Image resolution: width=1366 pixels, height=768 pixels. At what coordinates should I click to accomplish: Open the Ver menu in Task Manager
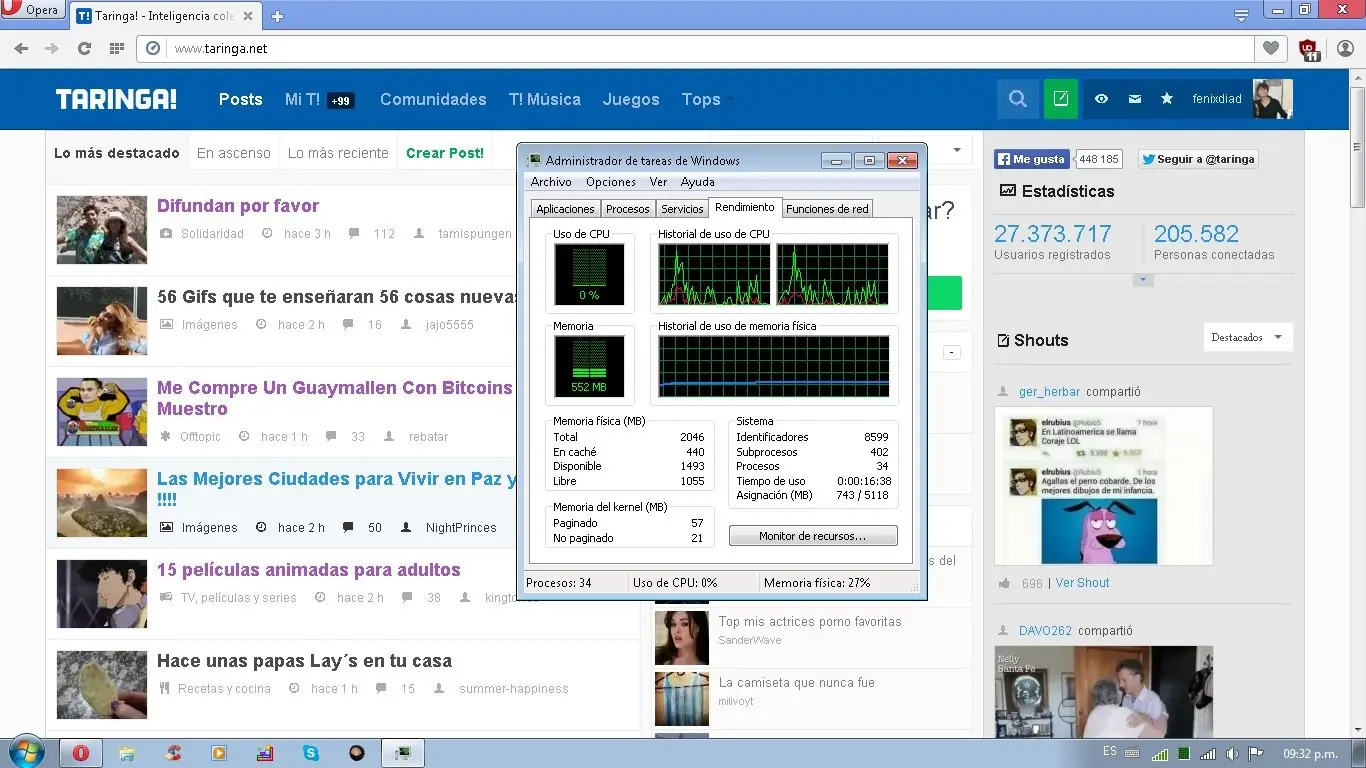pos(658,182)
